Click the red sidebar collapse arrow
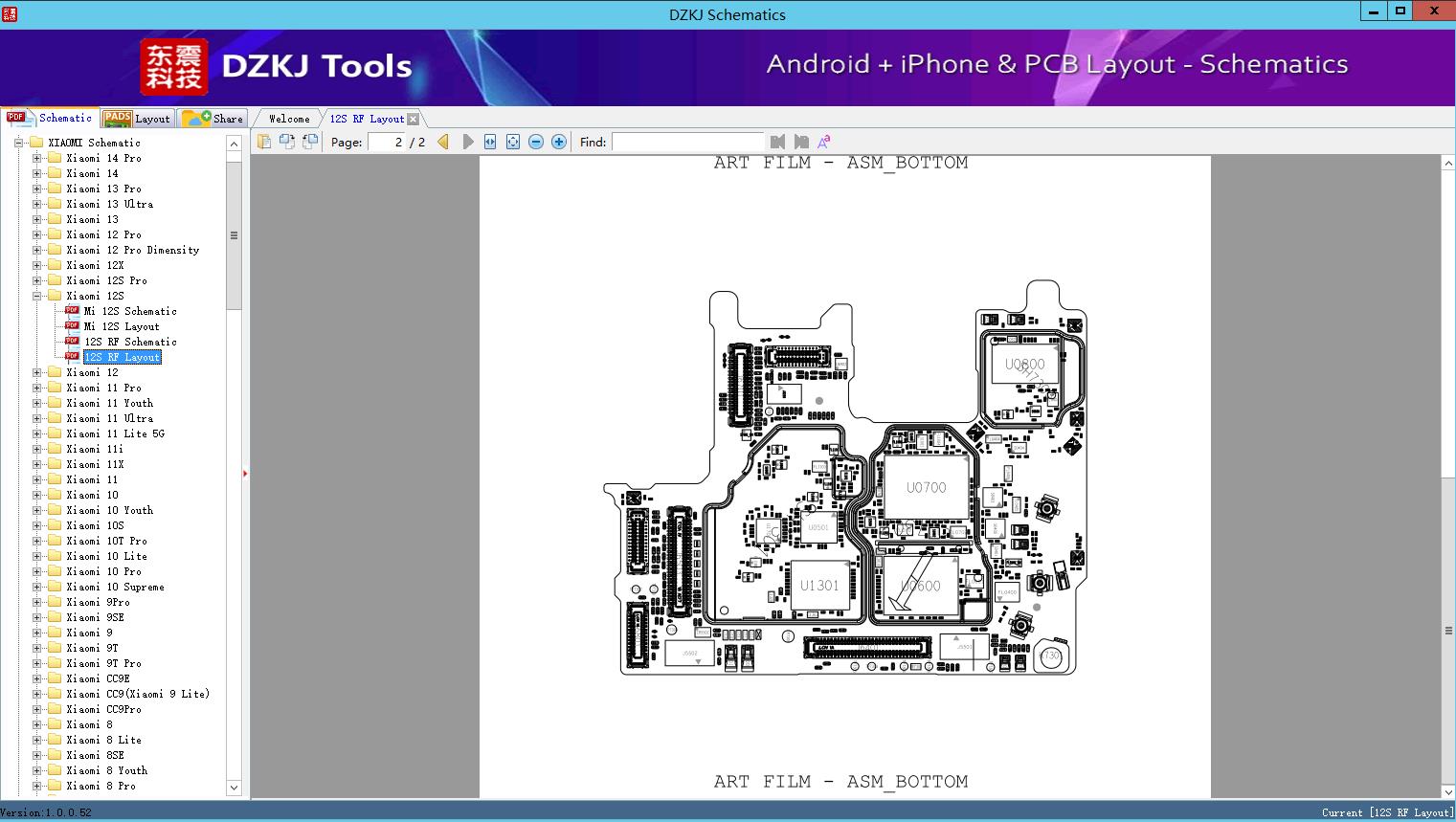Screen dimensions: 1456x822 coord(245,474)
